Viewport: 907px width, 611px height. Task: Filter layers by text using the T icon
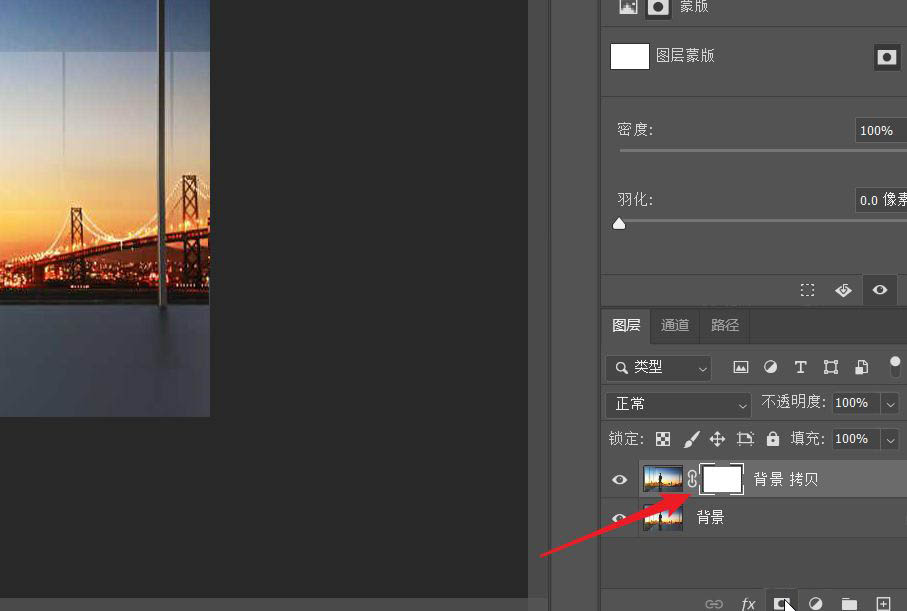point(800,367)
